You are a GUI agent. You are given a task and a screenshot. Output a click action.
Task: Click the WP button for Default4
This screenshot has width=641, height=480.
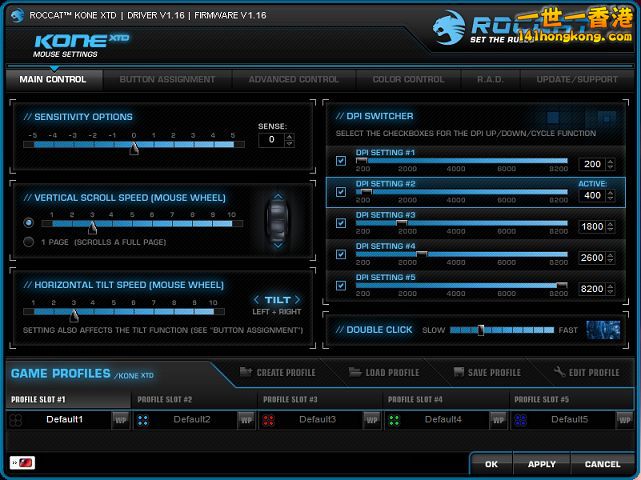pyautogui.click(x=498, y=420)
